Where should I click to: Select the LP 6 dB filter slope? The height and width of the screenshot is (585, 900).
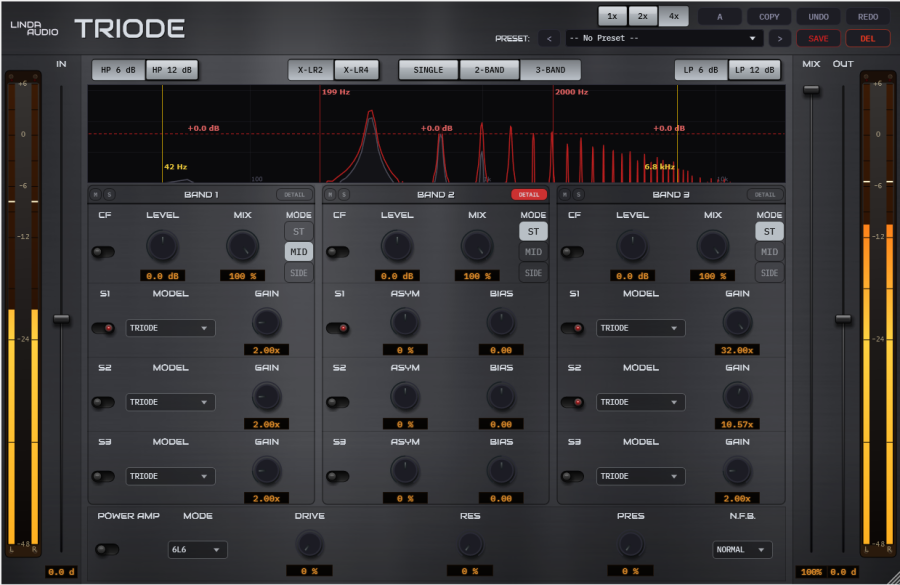click(x=701, y=70)
